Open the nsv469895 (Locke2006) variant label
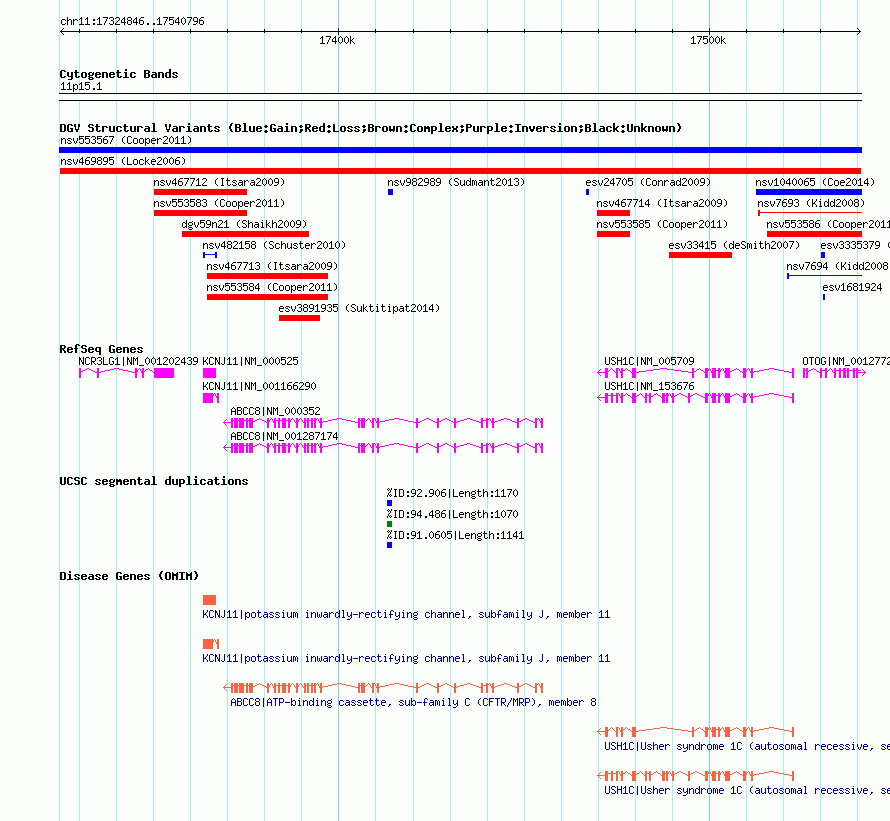Viewport: 890px width, 821px height. point(123,161)
